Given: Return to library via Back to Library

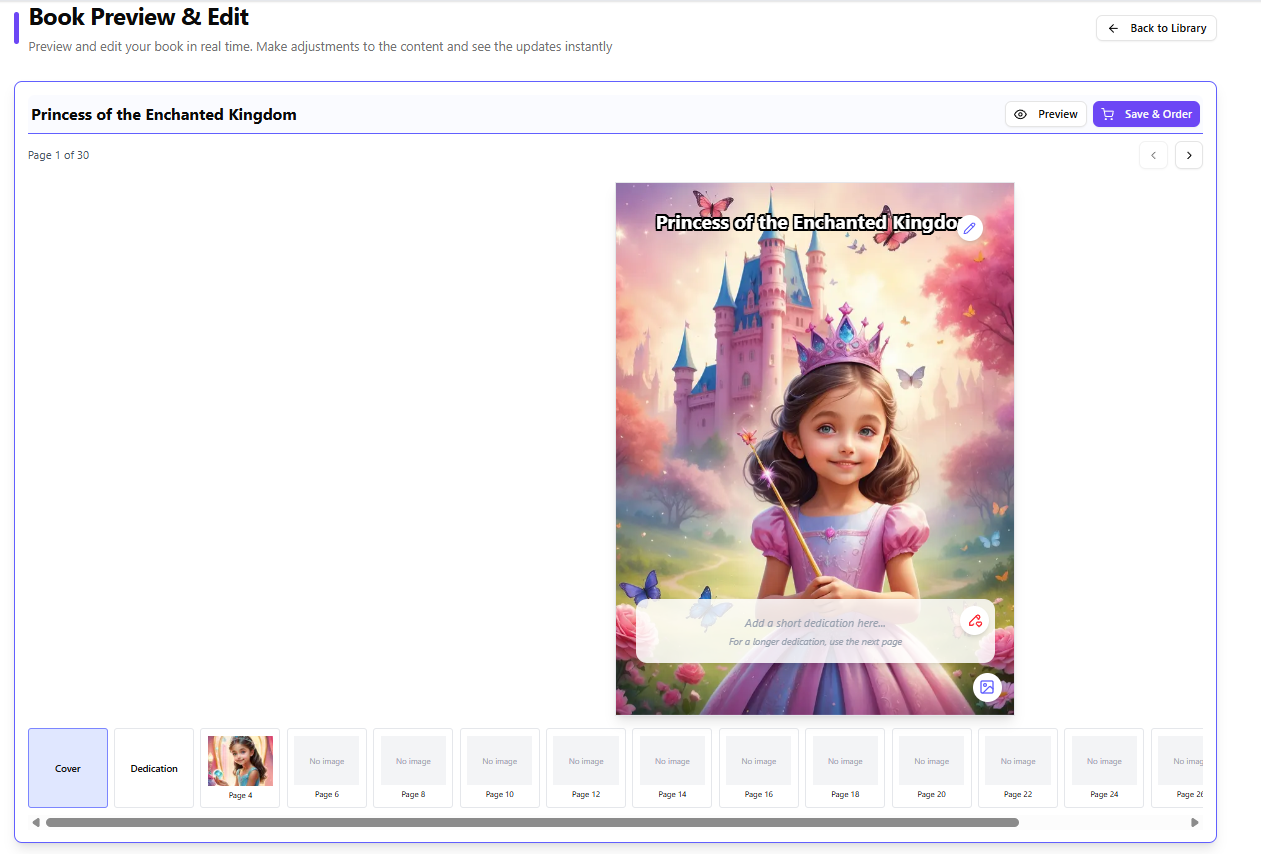Looking at the screenshot, I should pyautogui.click(x=1156, y=27).
